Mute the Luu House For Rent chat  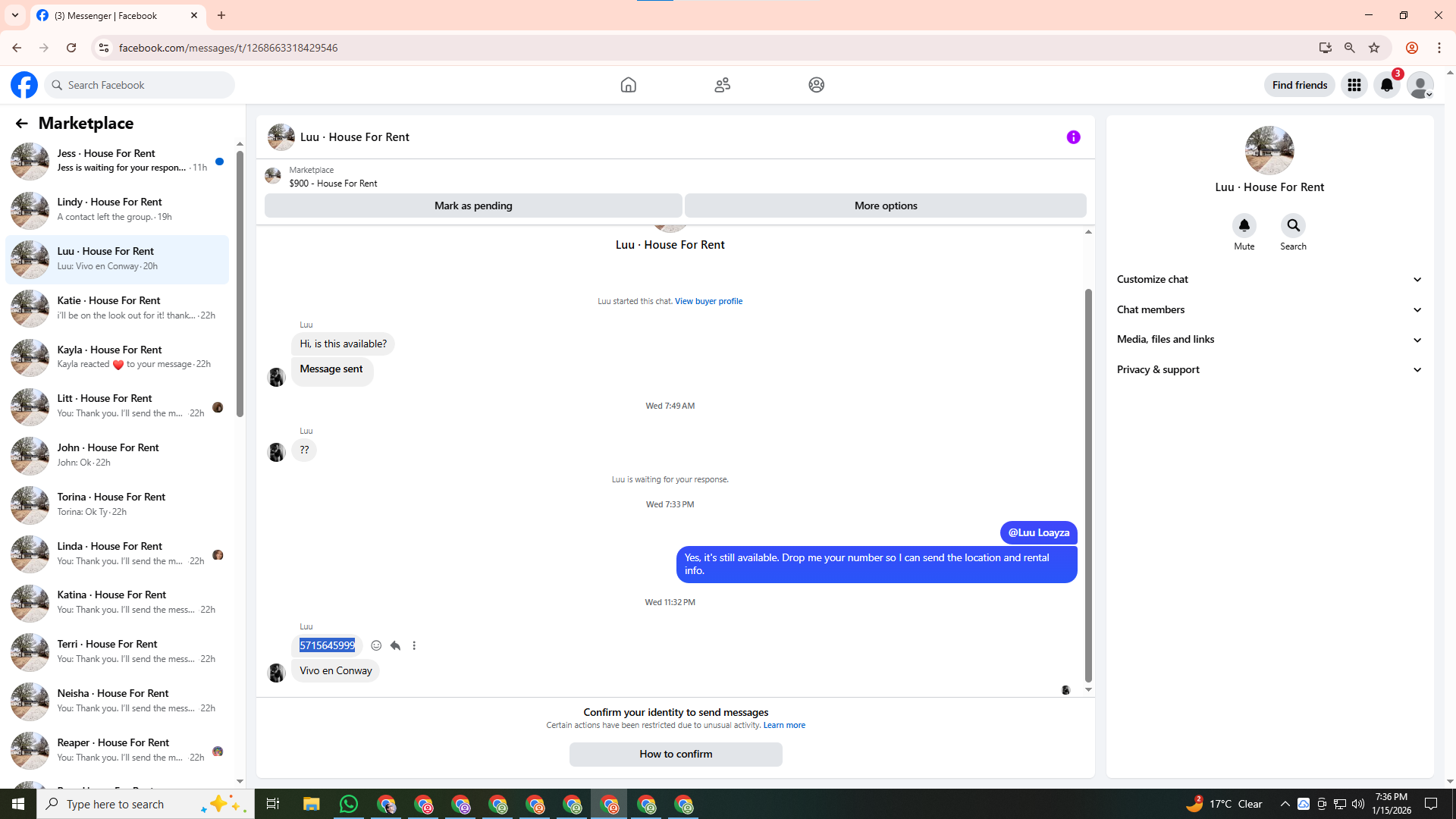(1244, 226)
